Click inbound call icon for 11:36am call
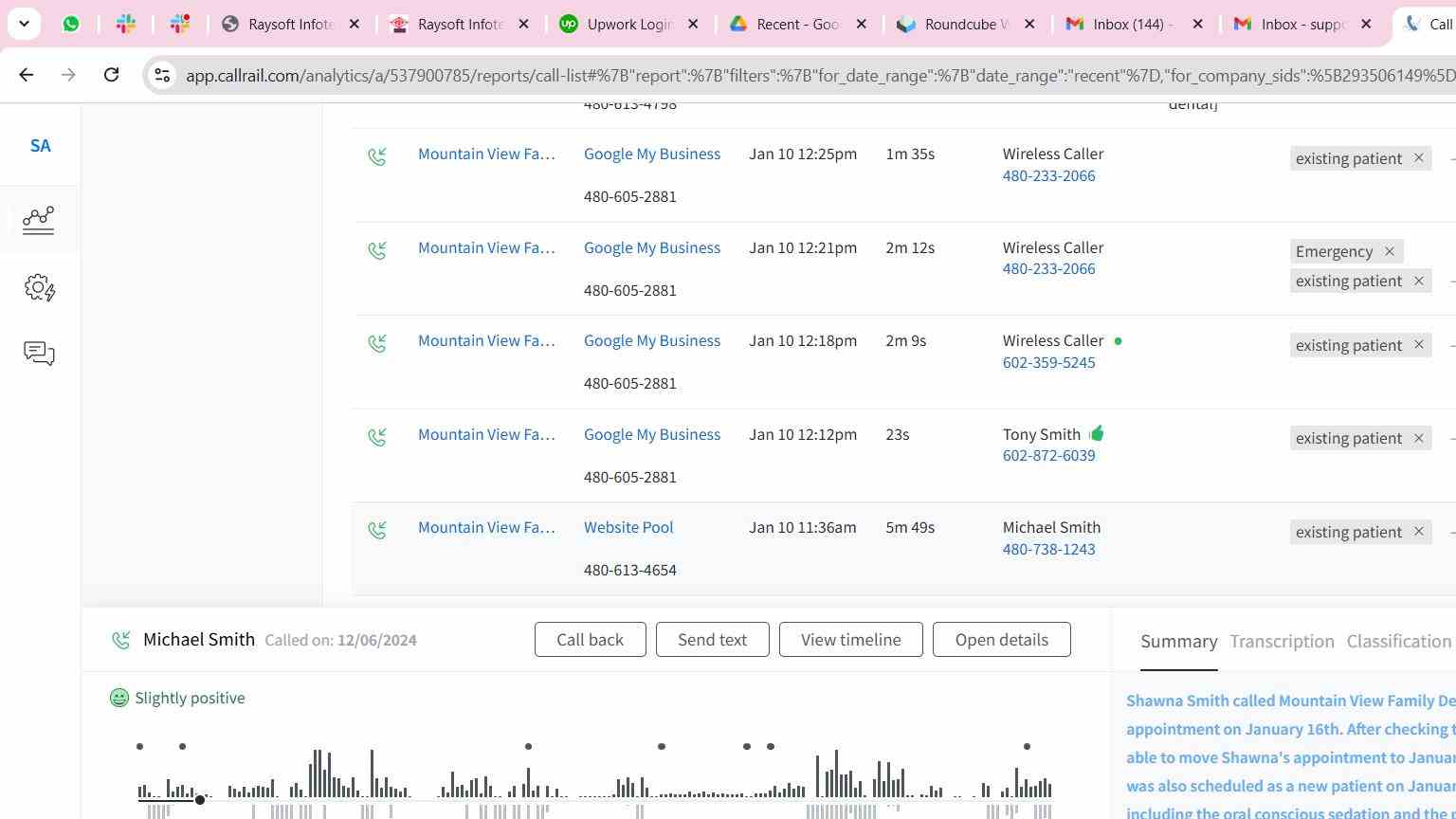The width and height of the screenshot is (1456, 819). [x=377, y=530]
